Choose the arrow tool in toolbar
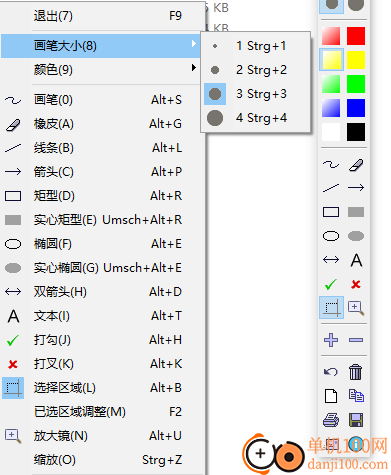The image size is (391, 475). tap(356, 188)
